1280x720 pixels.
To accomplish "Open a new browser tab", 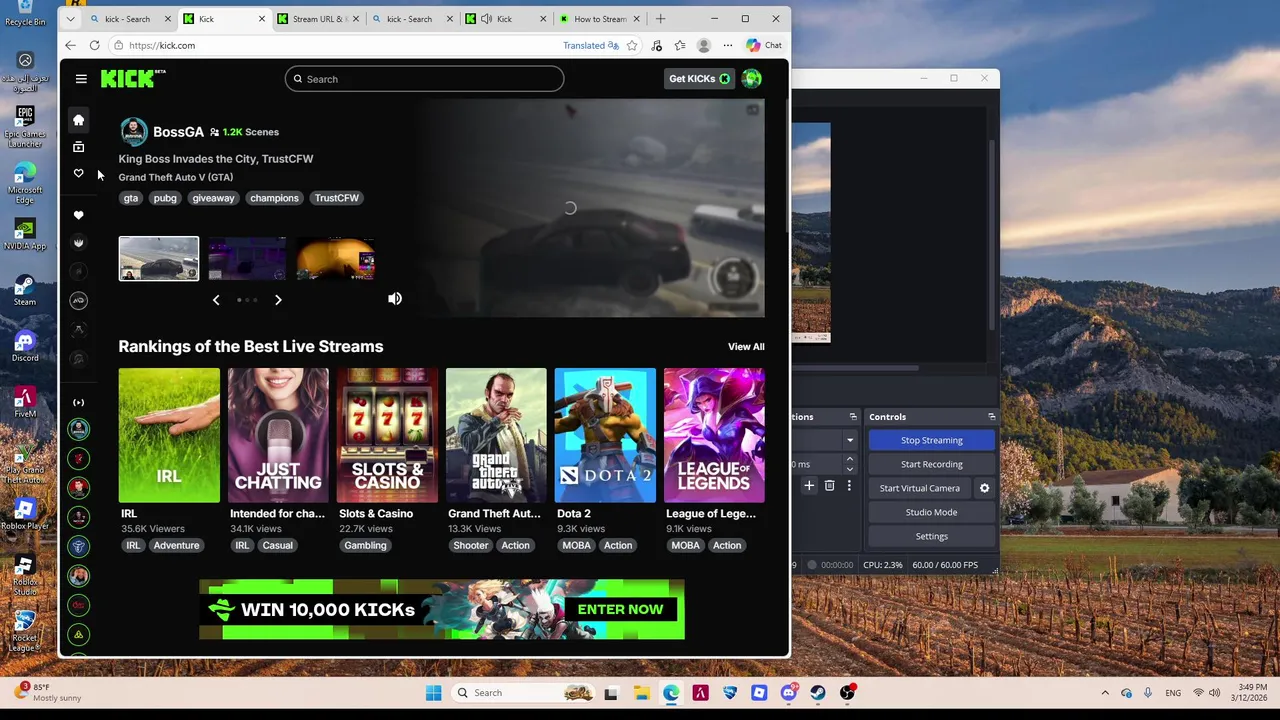I will pyautogui.click(x=660, y=19).
